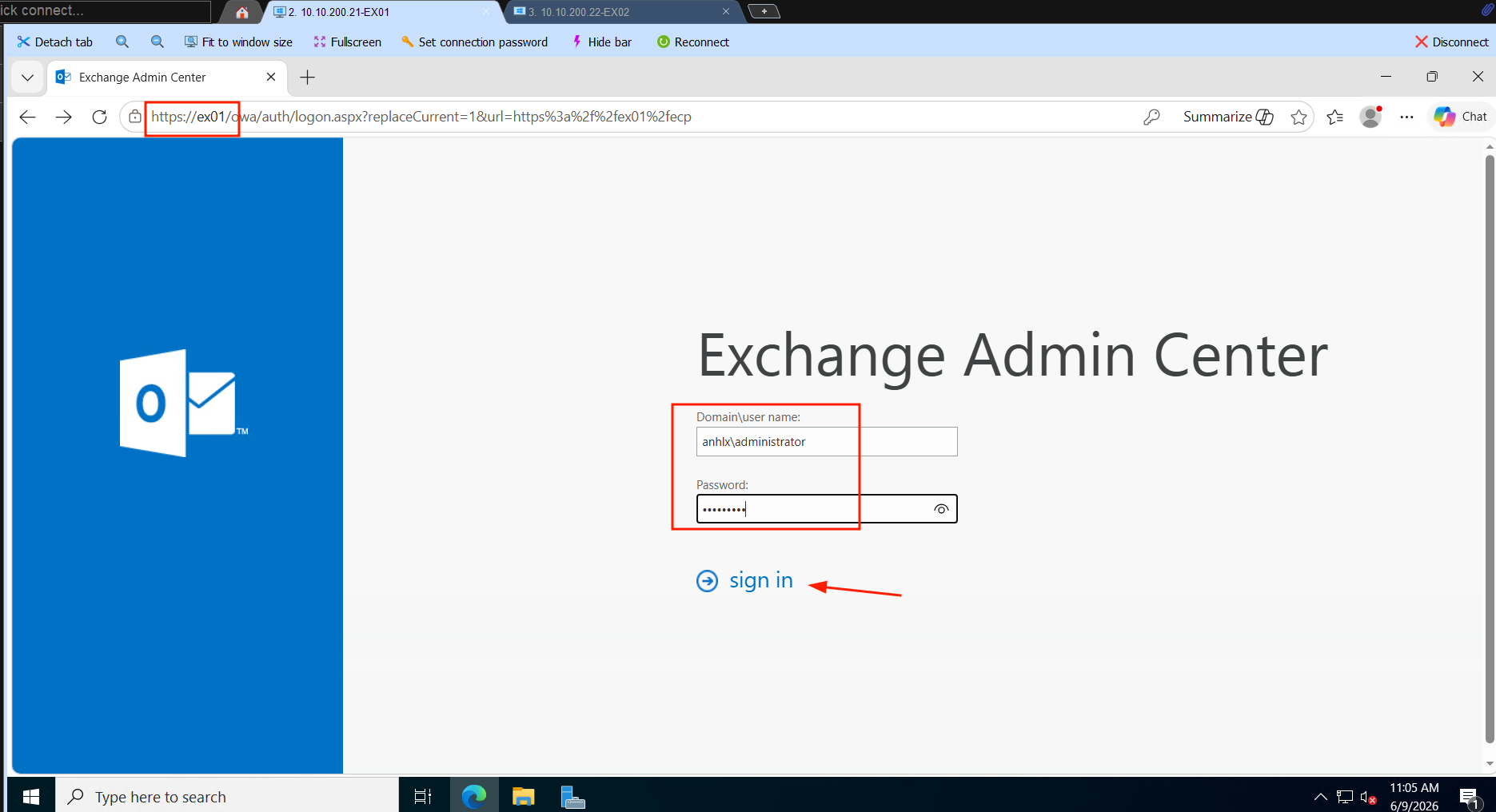The height and width of the screenshot is (812, 1496).
Task: Click Fit to window size
Action: [x=238, y=42]
